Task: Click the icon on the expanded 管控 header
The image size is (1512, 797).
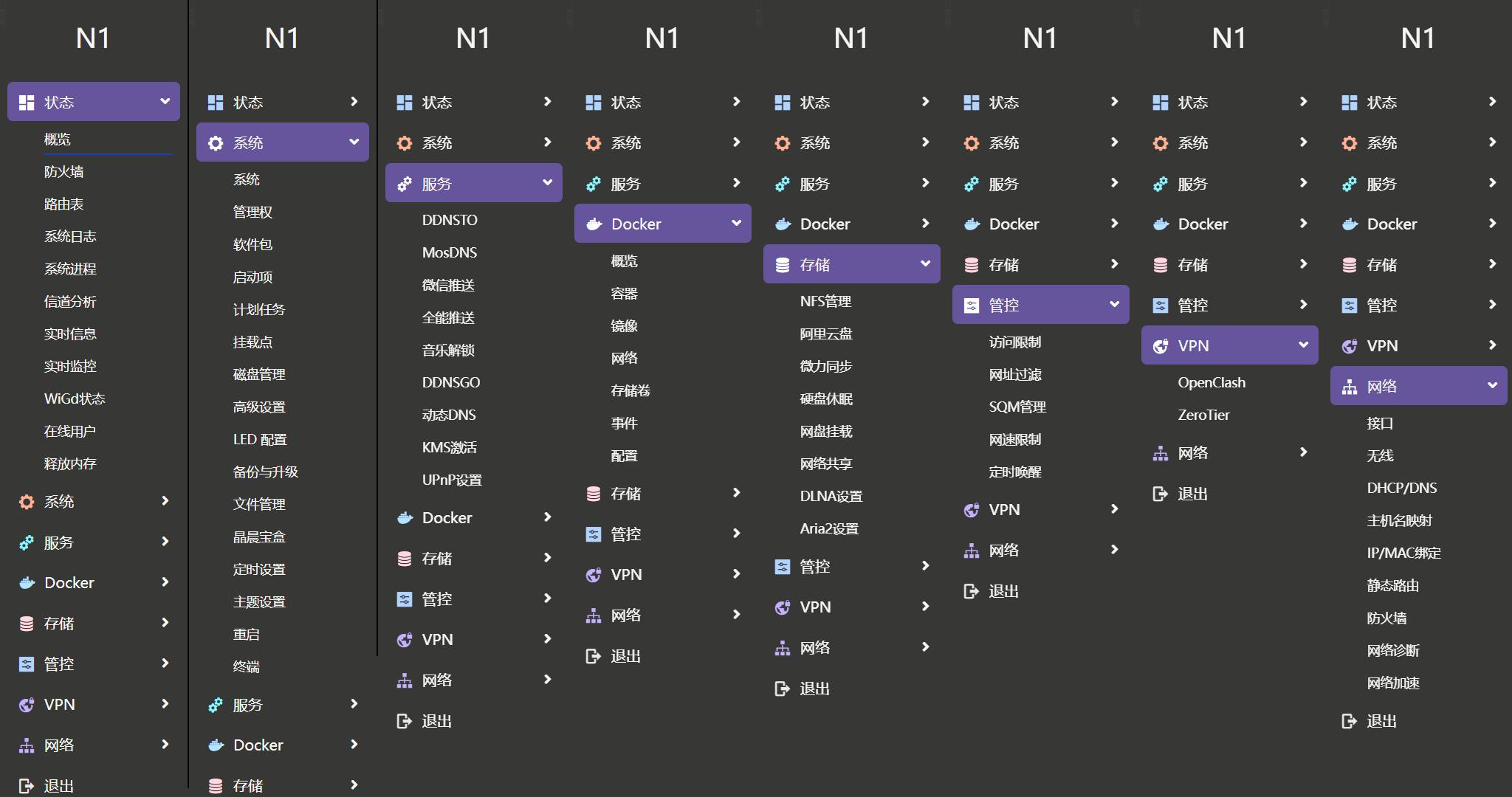Action: 972,306
